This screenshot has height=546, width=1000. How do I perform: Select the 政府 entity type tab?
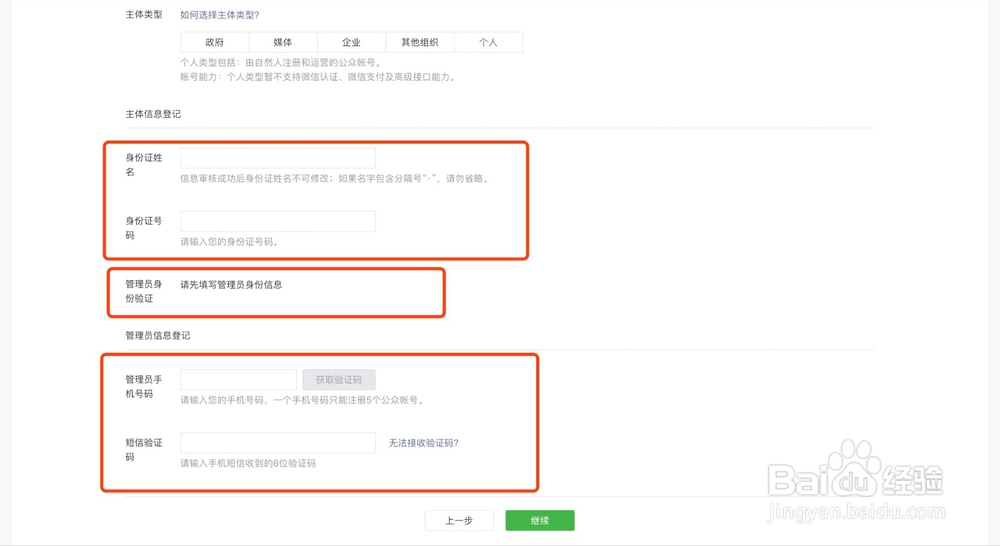tap(214, 42)
